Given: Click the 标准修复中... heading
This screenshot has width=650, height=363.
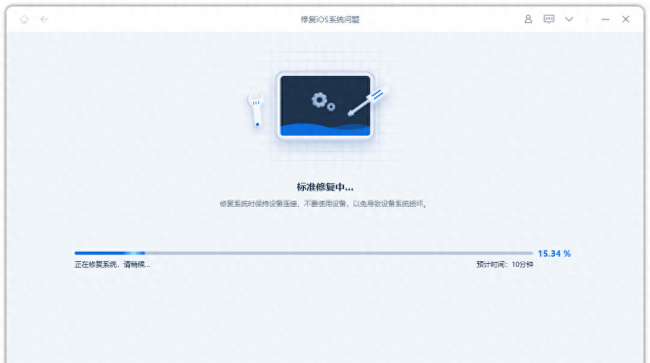Looking at the screenshot, I should [x=325, y=187].
